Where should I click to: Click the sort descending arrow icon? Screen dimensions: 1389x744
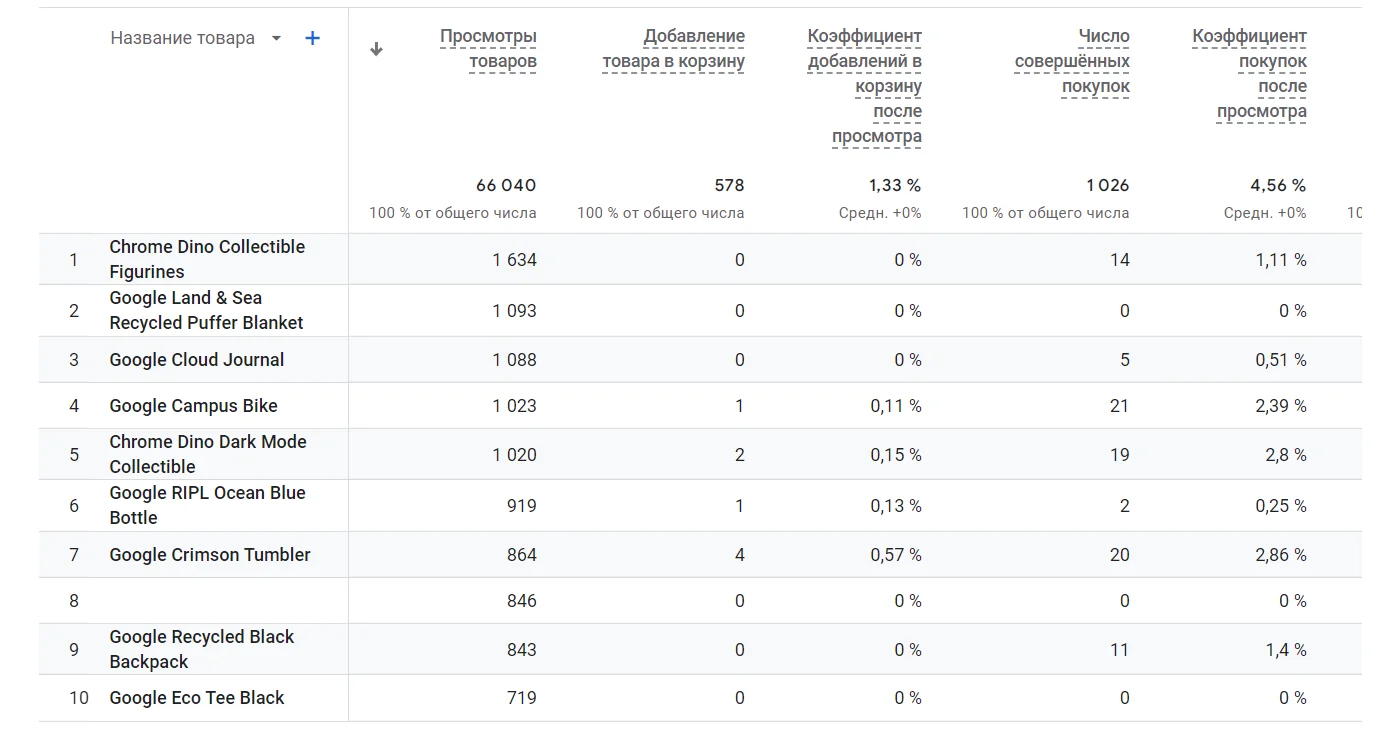[x=376, y=49]
